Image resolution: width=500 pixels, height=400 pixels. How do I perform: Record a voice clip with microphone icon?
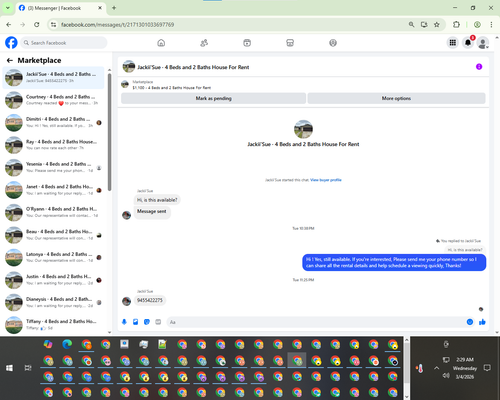coord(124,322)
